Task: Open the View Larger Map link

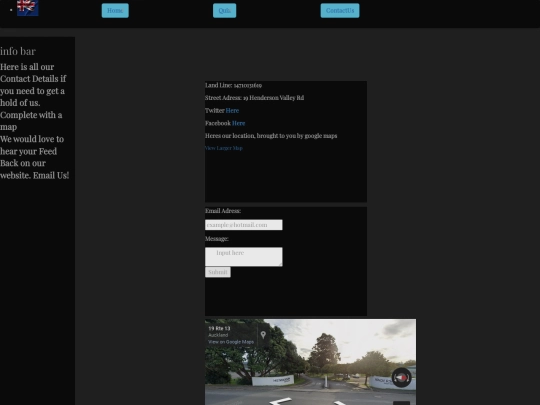Action: click(224, 148)
